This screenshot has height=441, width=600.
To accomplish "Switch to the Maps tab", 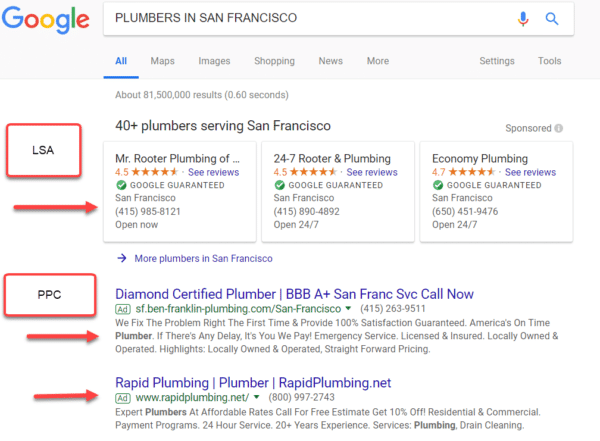I will point(162,61).
